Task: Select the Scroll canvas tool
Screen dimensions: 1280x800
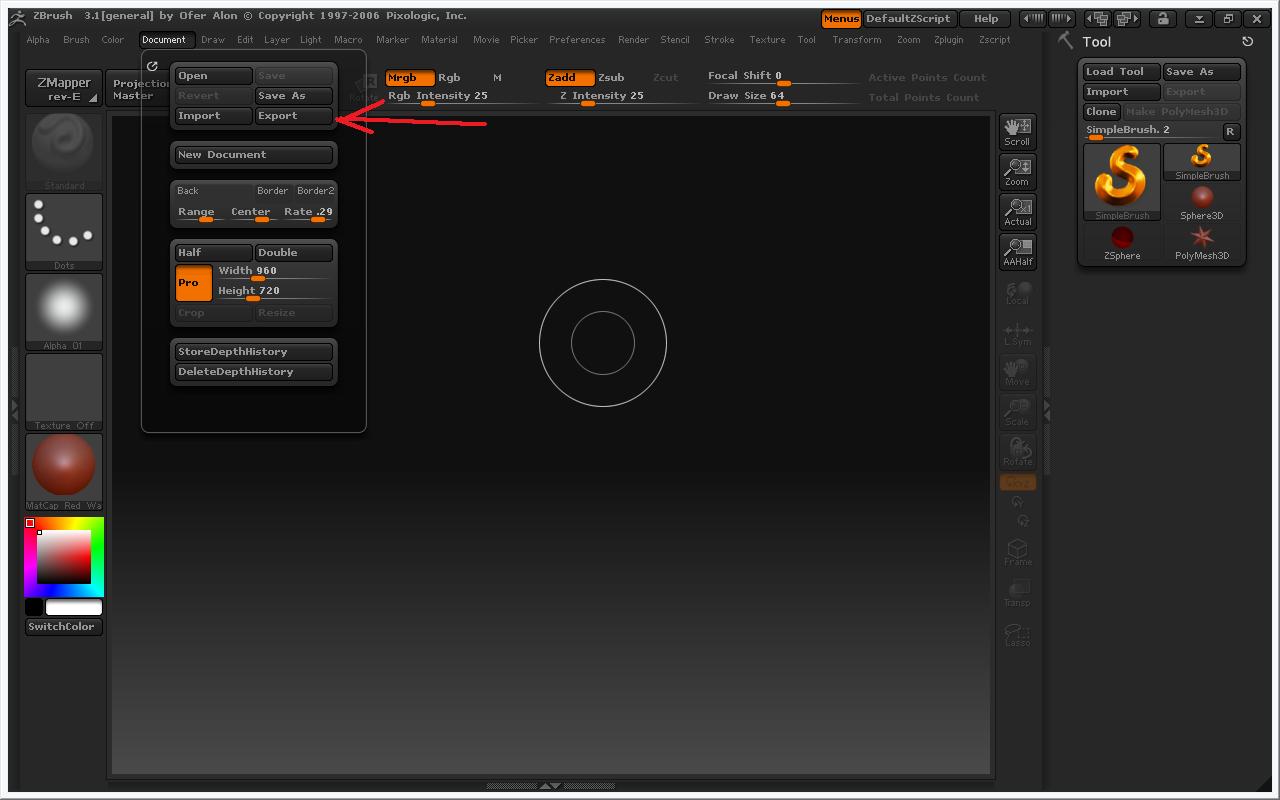Action: click(x=1017, y=132)
